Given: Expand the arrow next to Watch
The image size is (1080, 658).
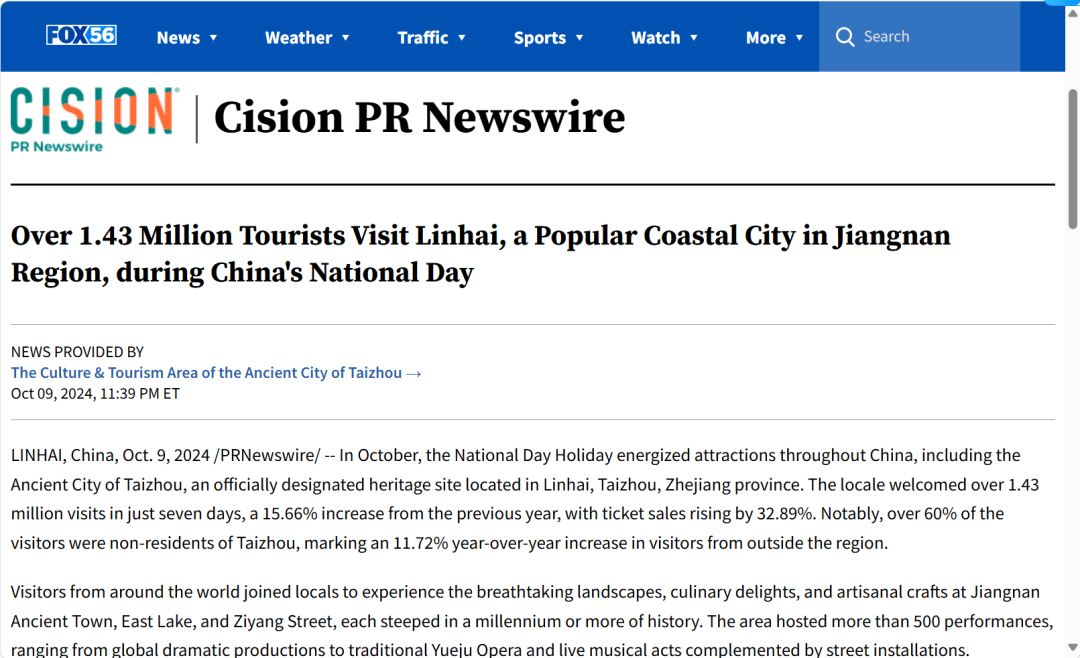Looking at the screenshot, I should [694, 38].
